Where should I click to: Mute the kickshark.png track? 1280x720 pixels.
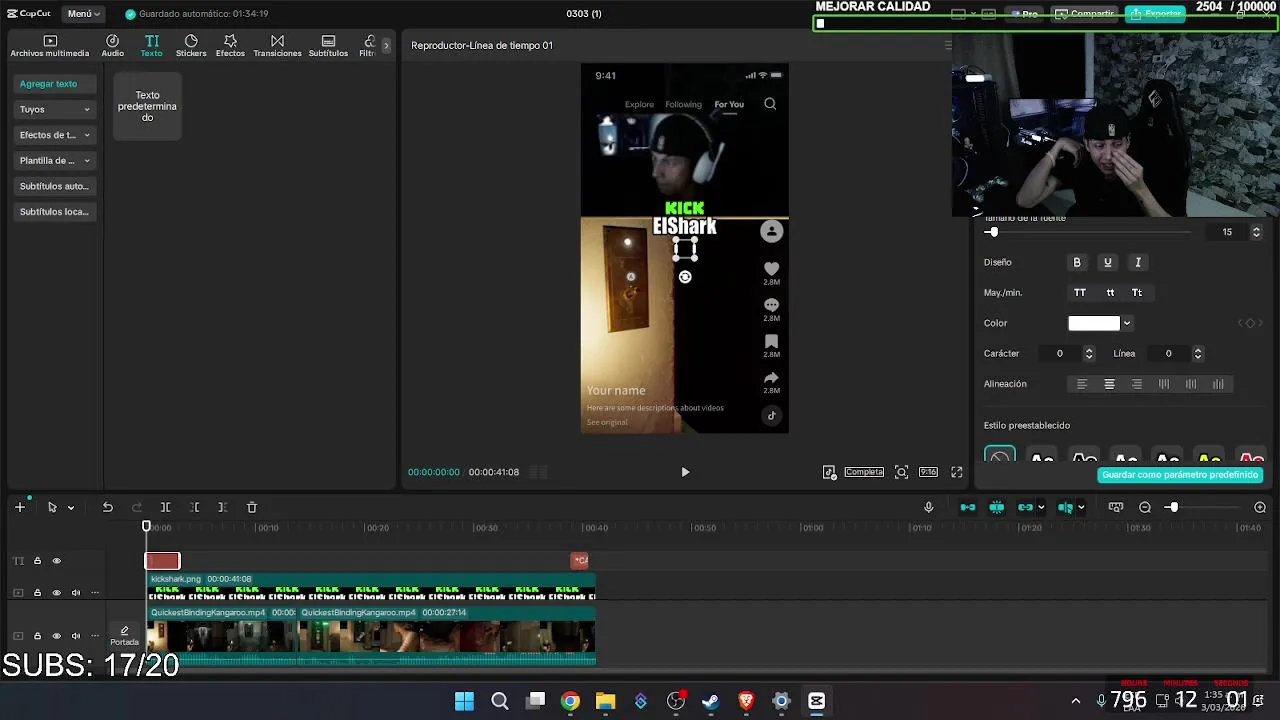pos(75,593)
